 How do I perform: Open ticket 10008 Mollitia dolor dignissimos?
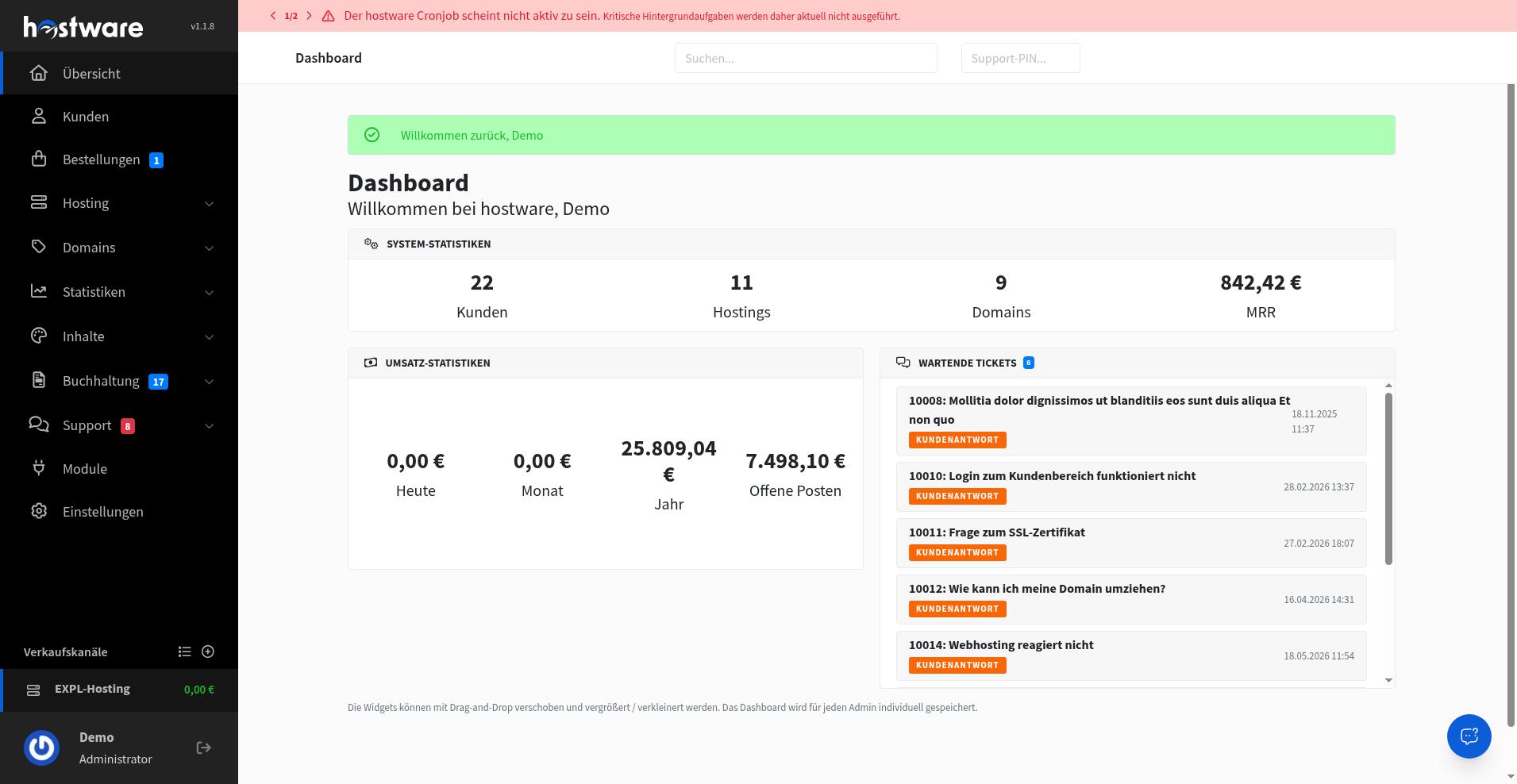(1131, 421)
